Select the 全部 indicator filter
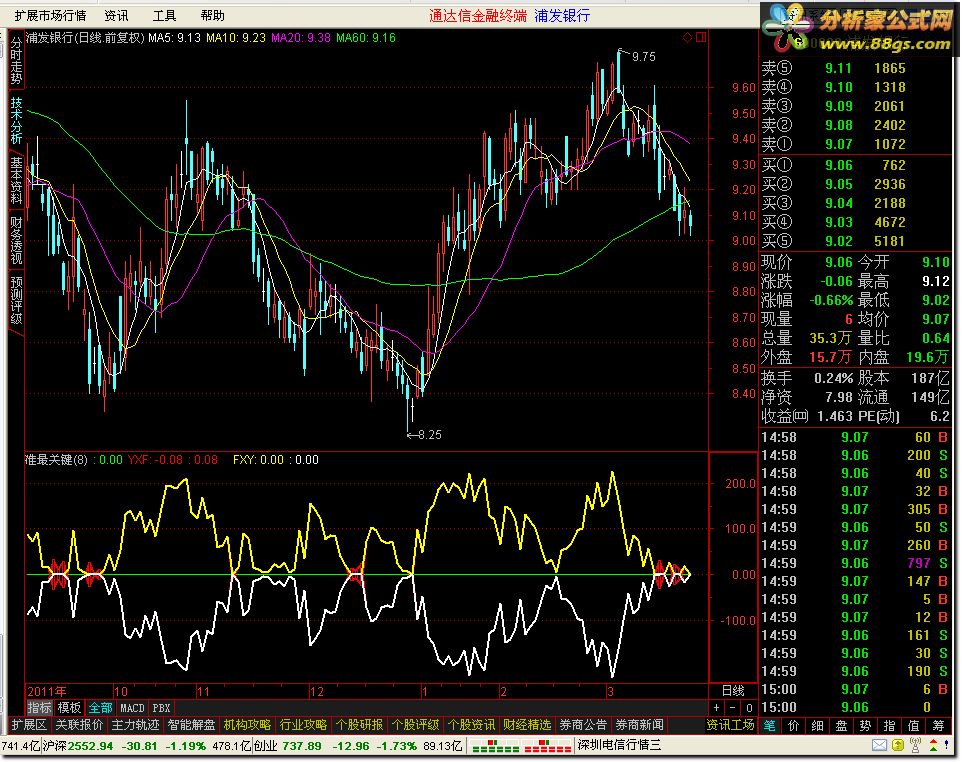 pyautogui.click(x=100, y=707)
